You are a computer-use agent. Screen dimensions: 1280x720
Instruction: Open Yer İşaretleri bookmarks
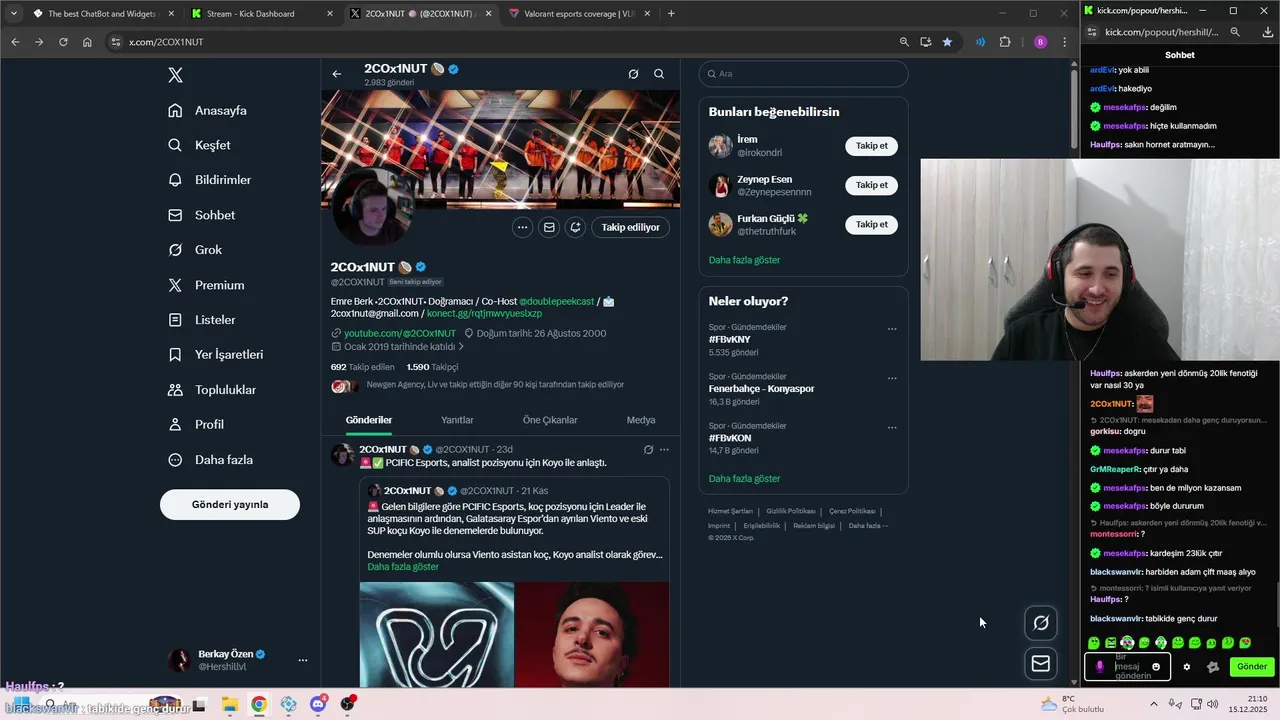click(x=217, y=354)
